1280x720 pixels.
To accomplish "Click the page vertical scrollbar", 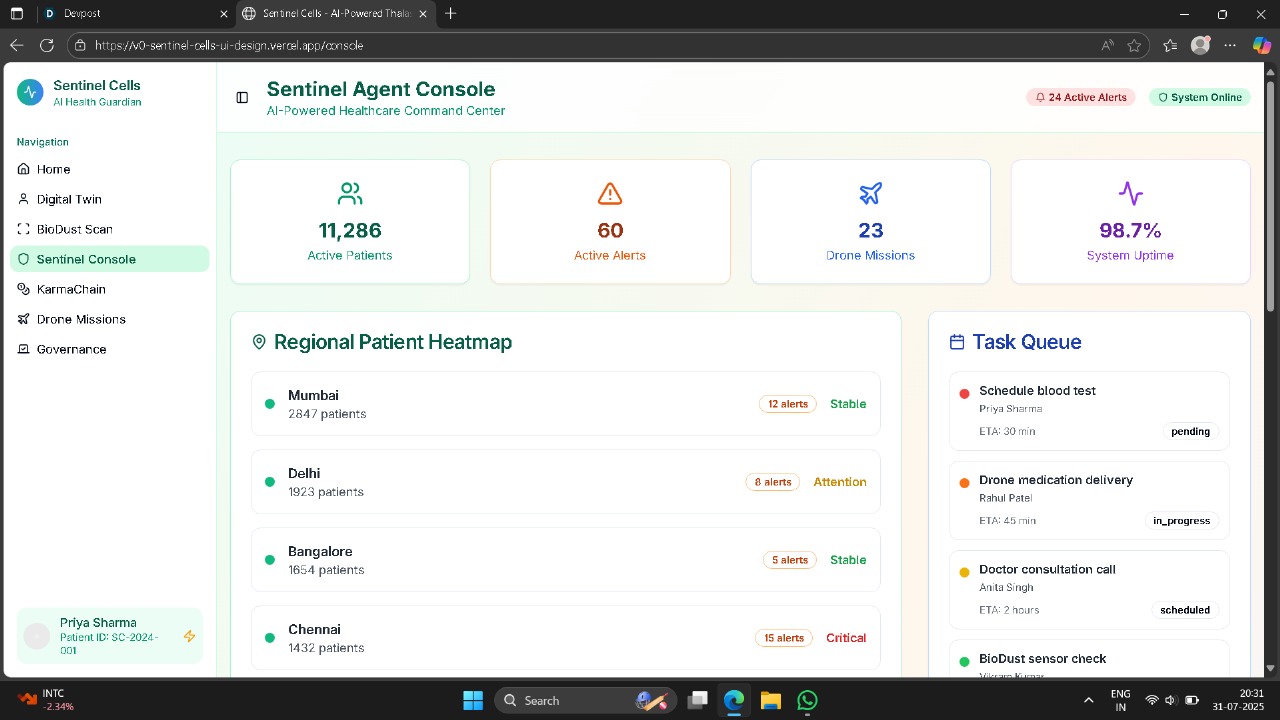I will tap(1272, 198).
